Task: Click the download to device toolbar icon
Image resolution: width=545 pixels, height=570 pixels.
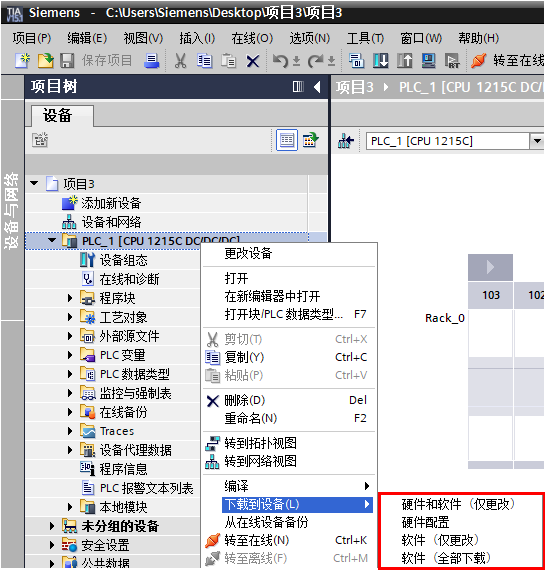Action: [380, 60]
